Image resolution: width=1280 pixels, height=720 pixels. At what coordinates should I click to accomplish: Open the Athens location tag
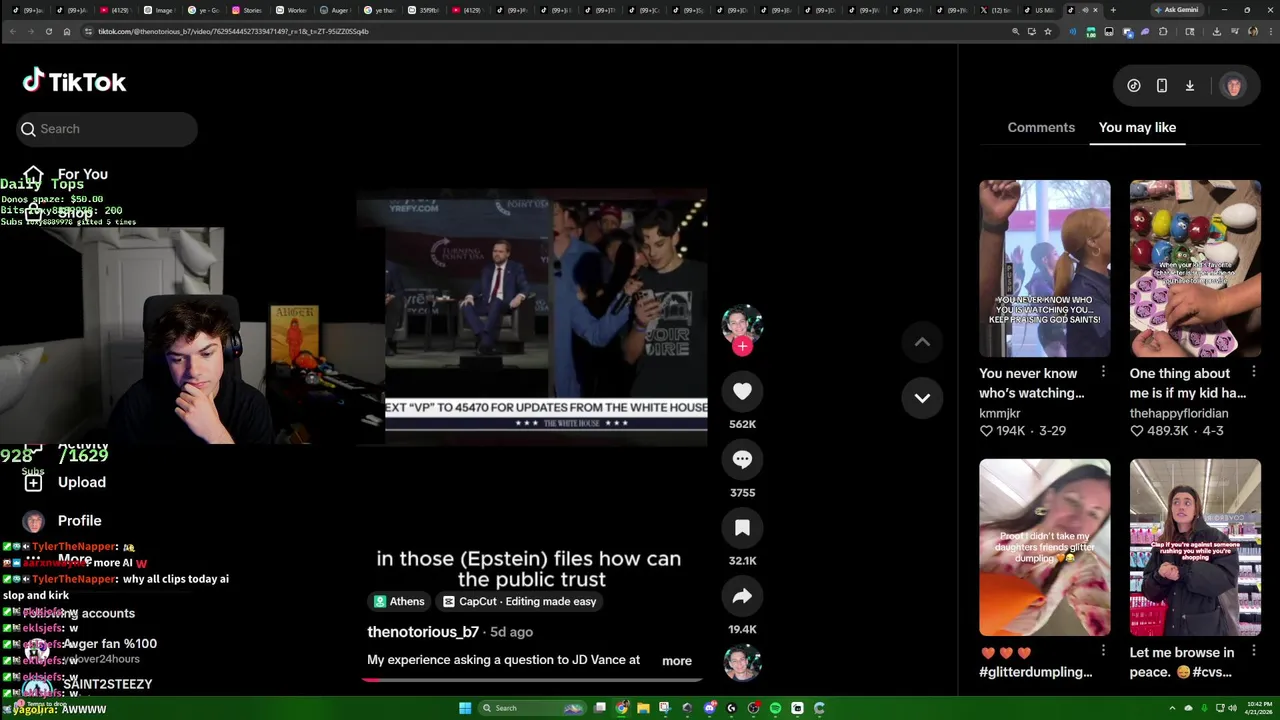[400, 602]
